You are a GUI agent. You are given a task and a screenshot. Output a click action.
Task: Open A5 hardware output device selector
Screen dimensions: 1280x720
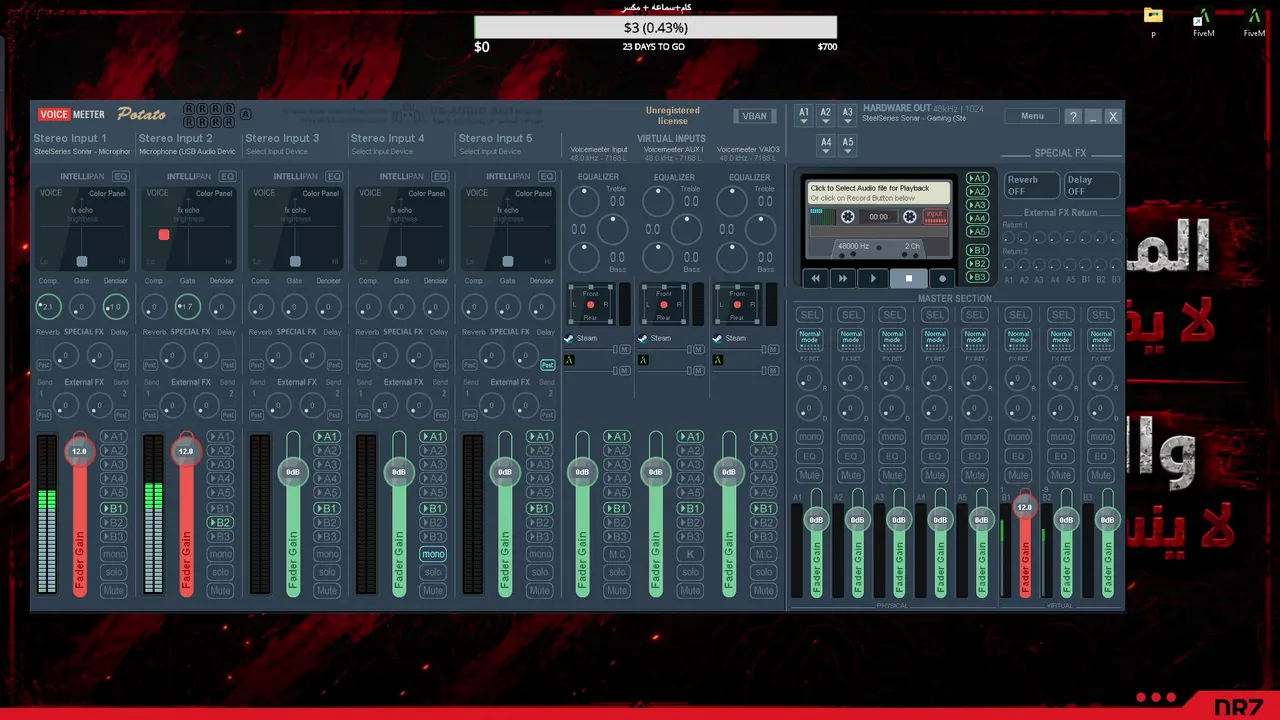[847, 145]
